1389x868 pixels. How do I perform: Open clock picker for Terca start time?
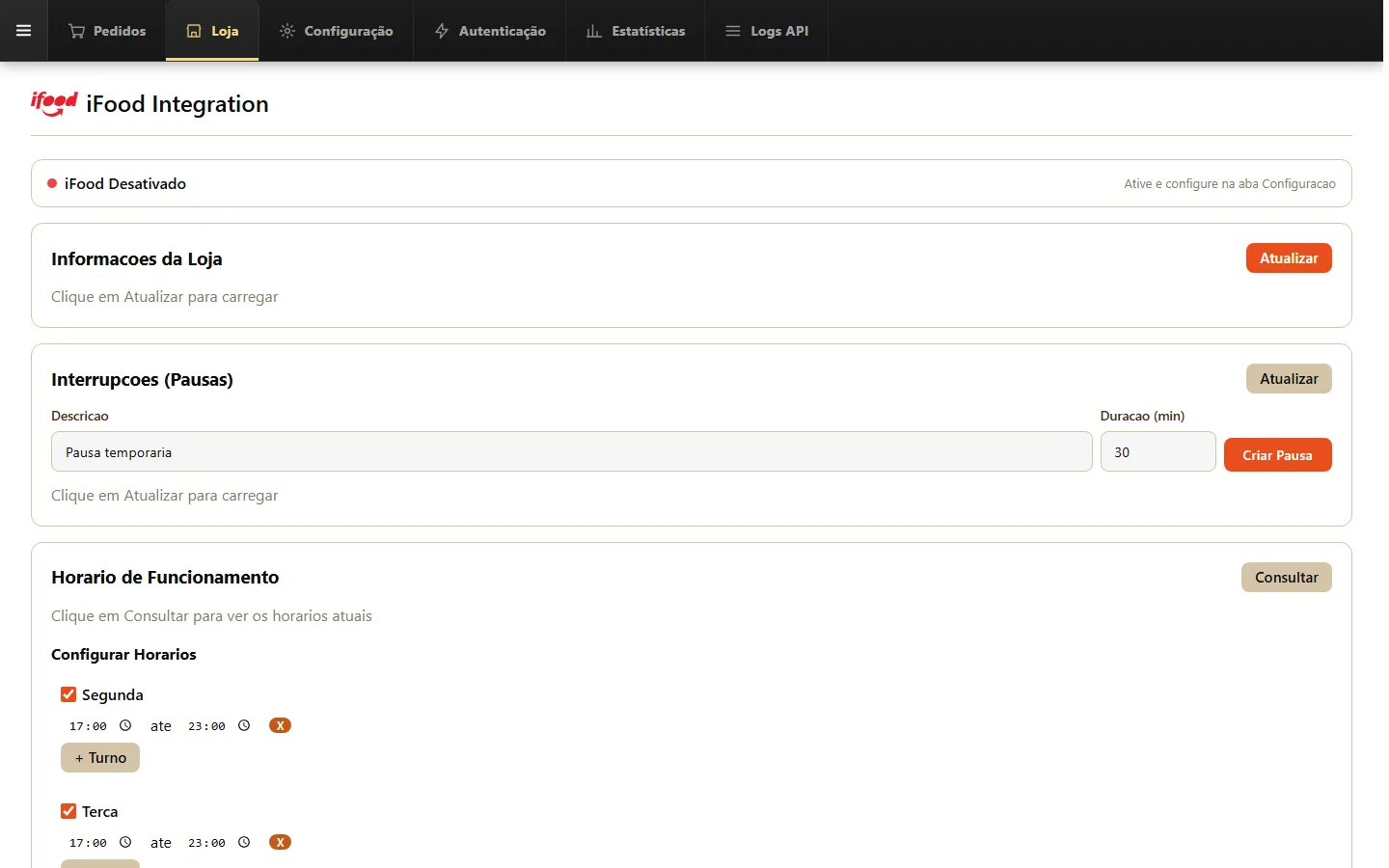(125, 843)
